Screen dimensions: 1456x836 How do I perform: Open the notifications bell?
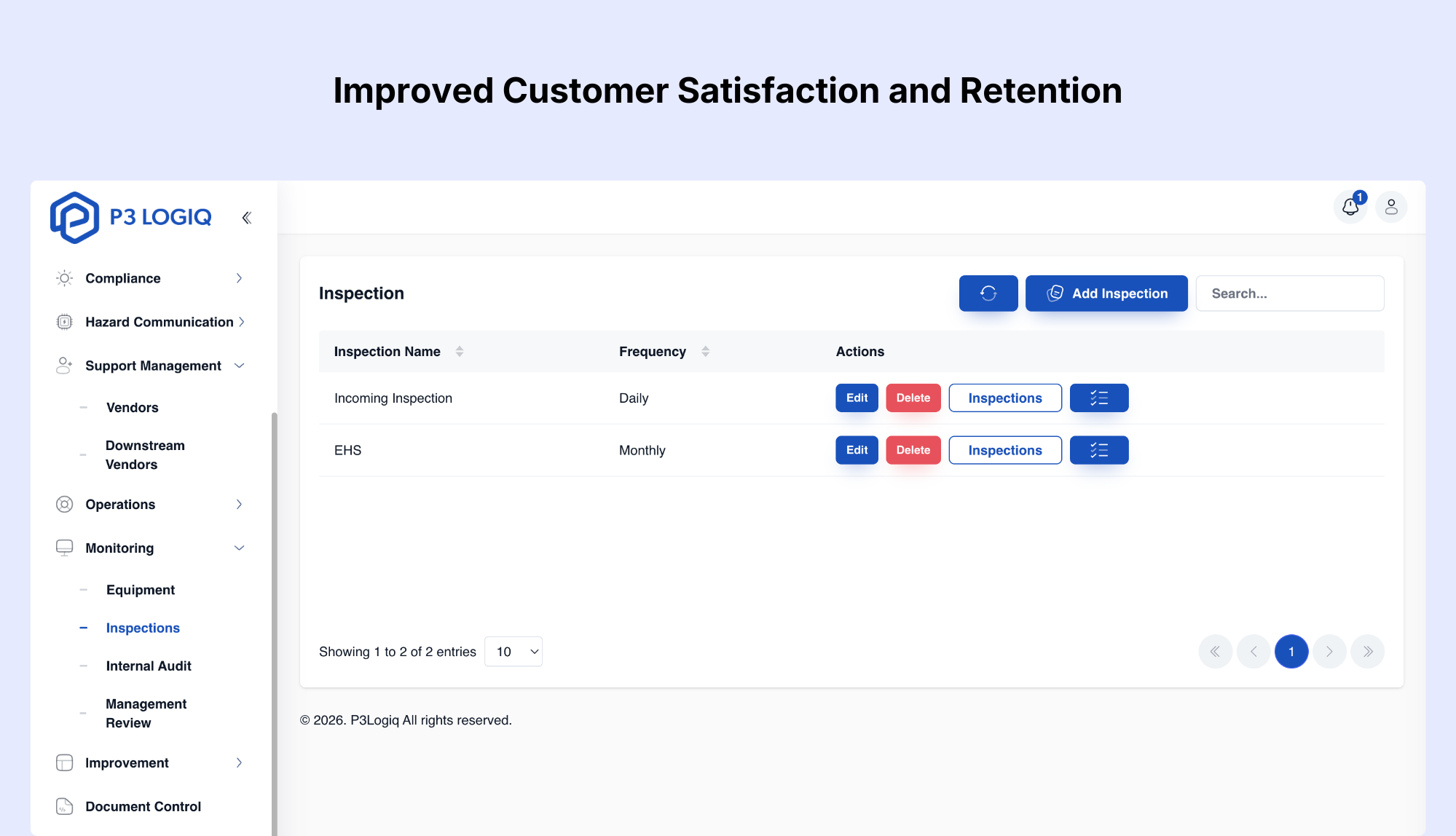[x=1350, y=207]
